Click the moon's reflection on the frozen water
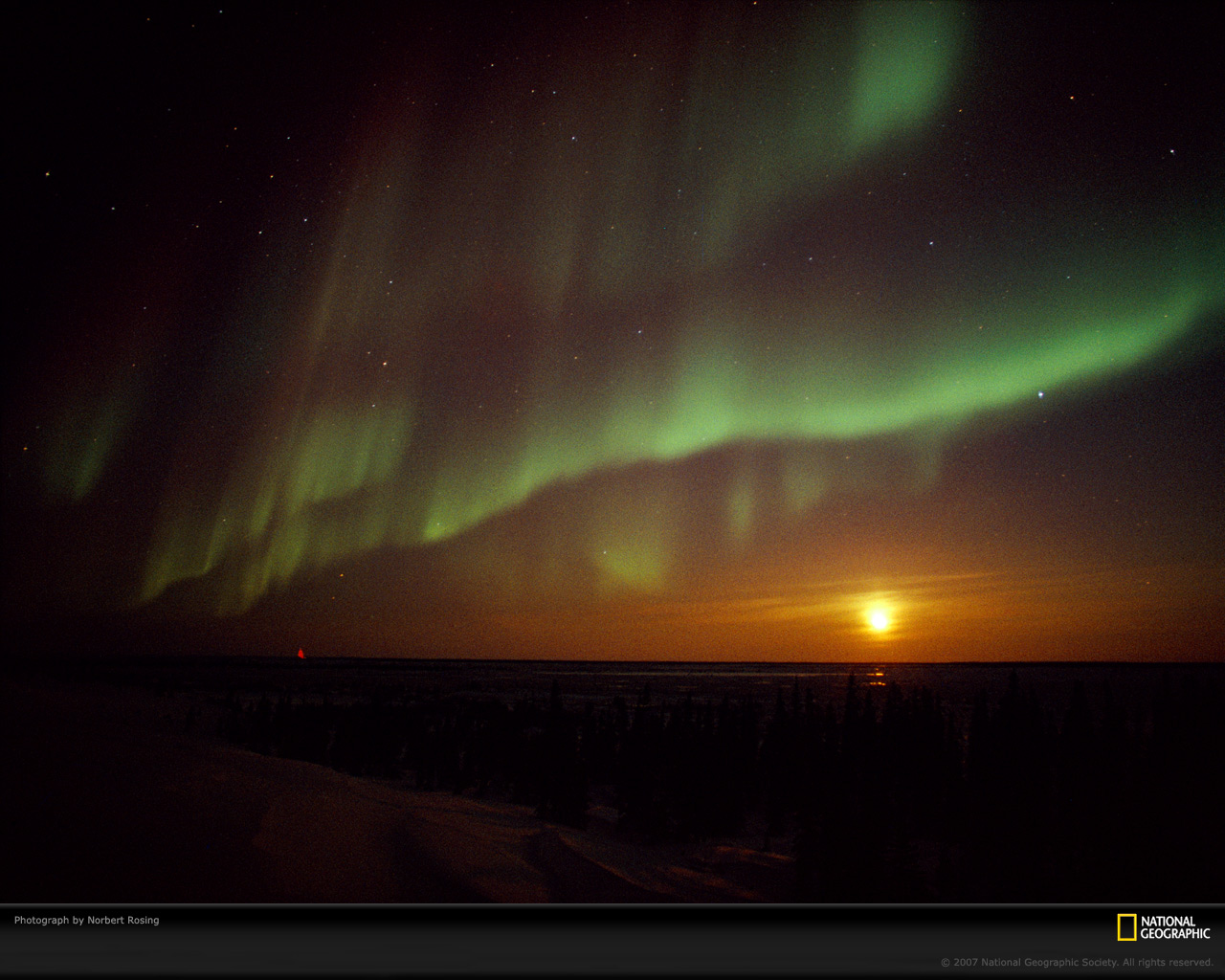Viewport: 1225px width, 980px height. 876,678
